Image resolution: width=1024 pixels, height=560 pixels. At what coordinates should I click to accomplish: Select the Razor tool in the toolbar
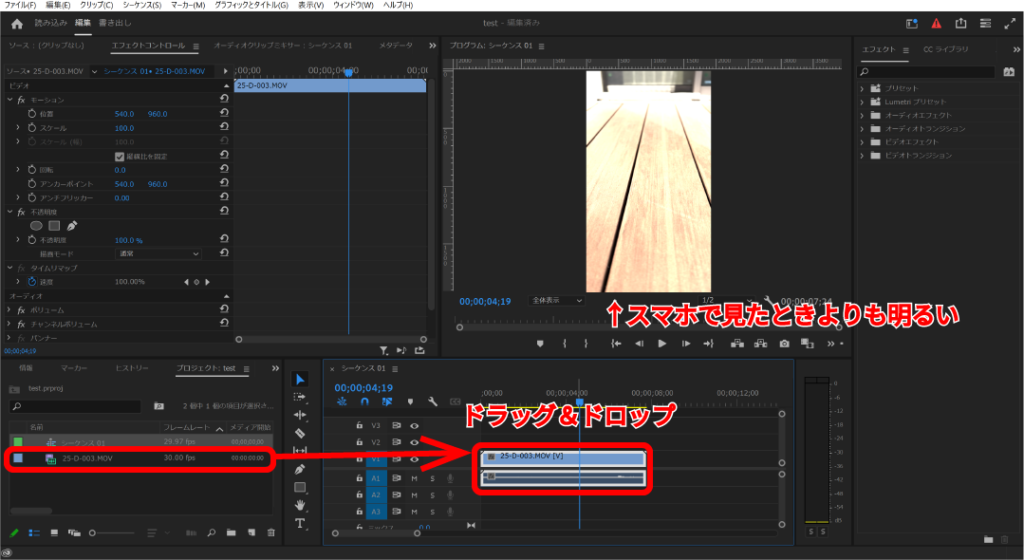tap(300, 433)
